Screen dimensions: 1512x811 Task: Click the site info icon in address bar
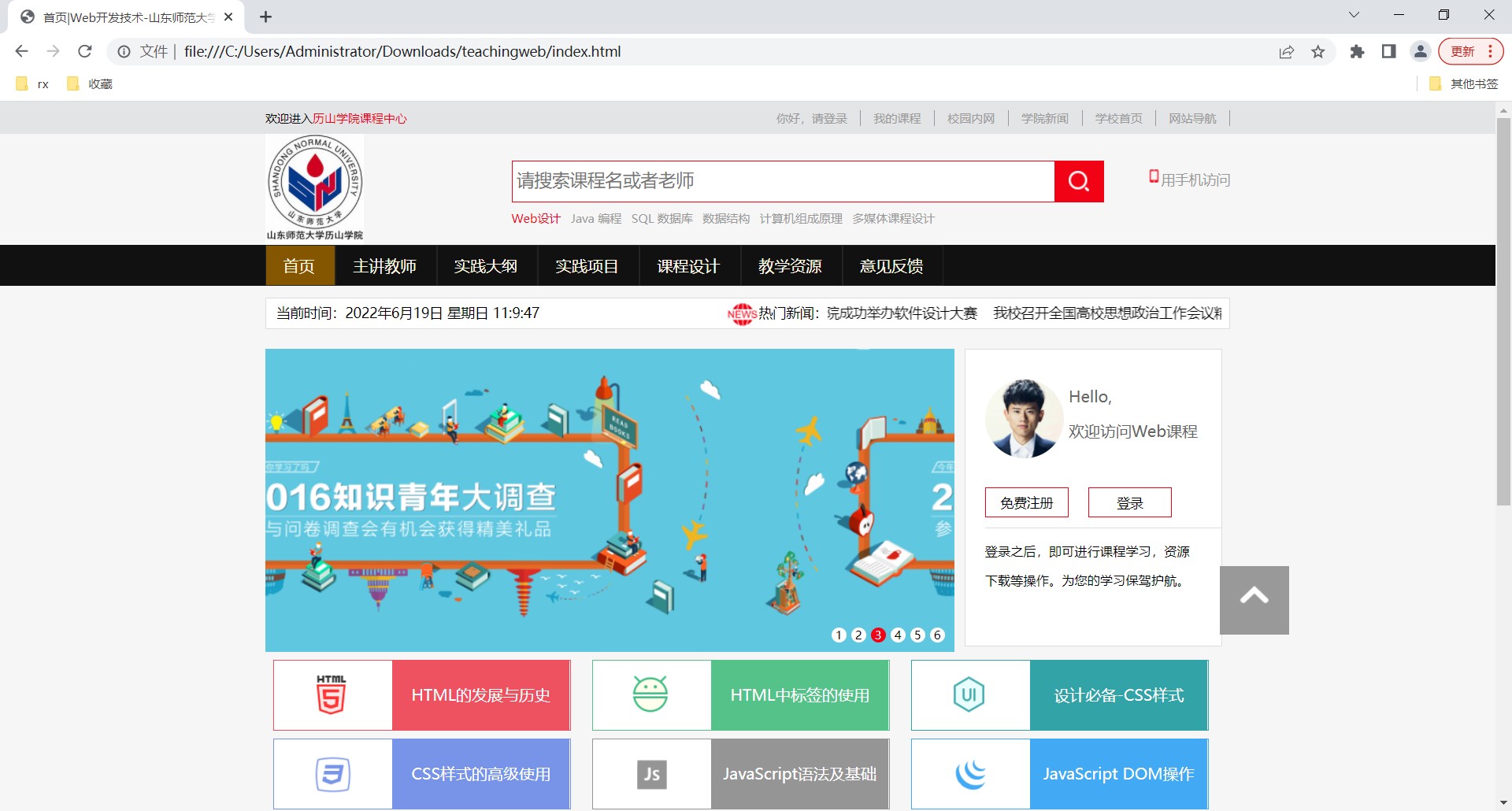(x=124, y=52)
